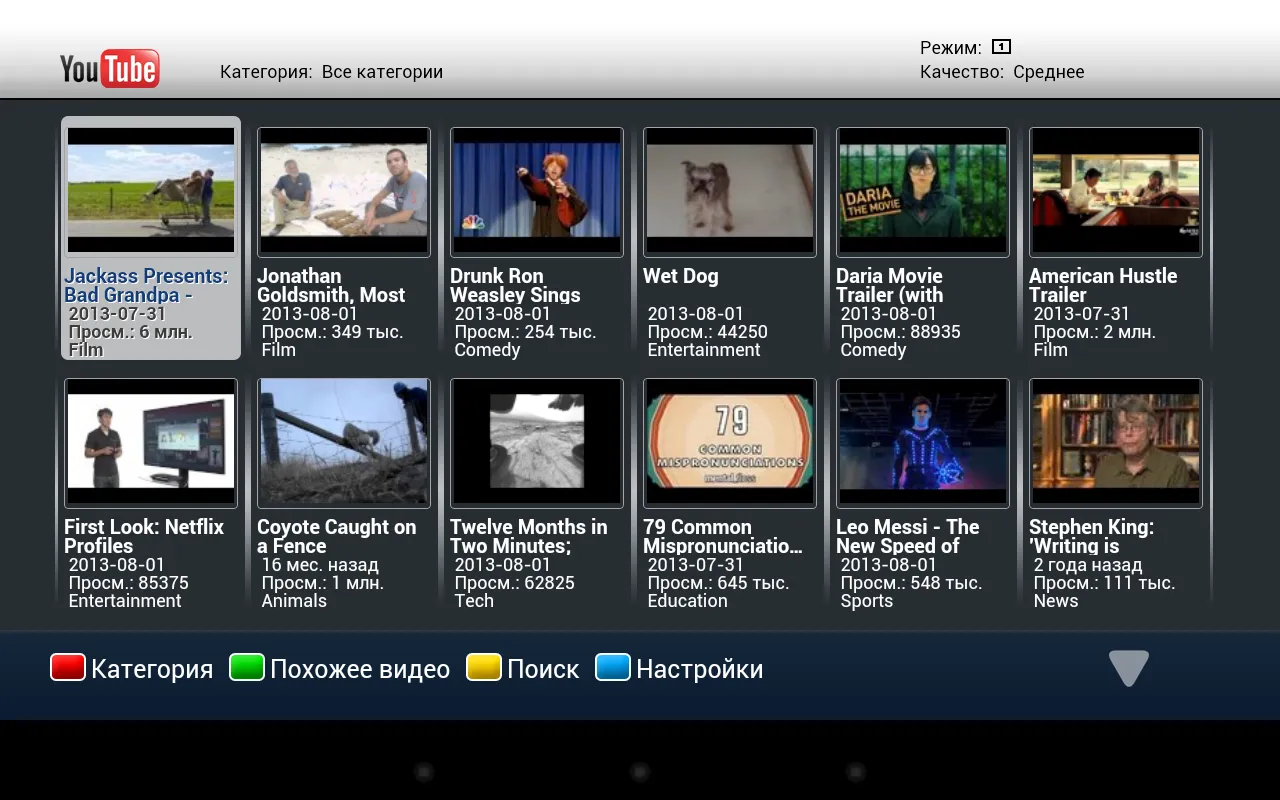The width and height of the screenshot is (1280, 800).
Task: Click the "Daria Movie Trailer (with" title
Action: coord(890,285)
